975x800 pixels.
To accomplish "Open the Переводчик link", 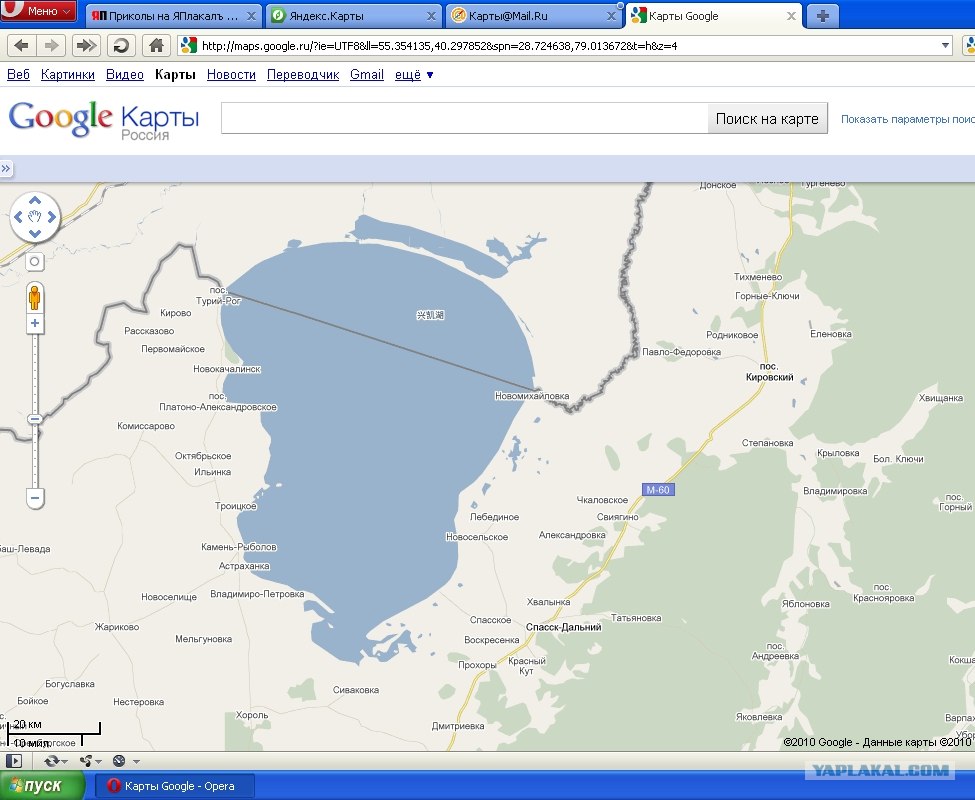I will (x=303, y=75).
